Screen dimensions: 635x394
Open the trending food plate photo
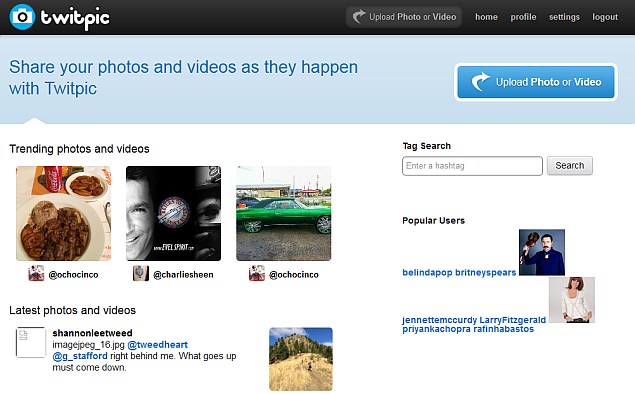(63, 213)
